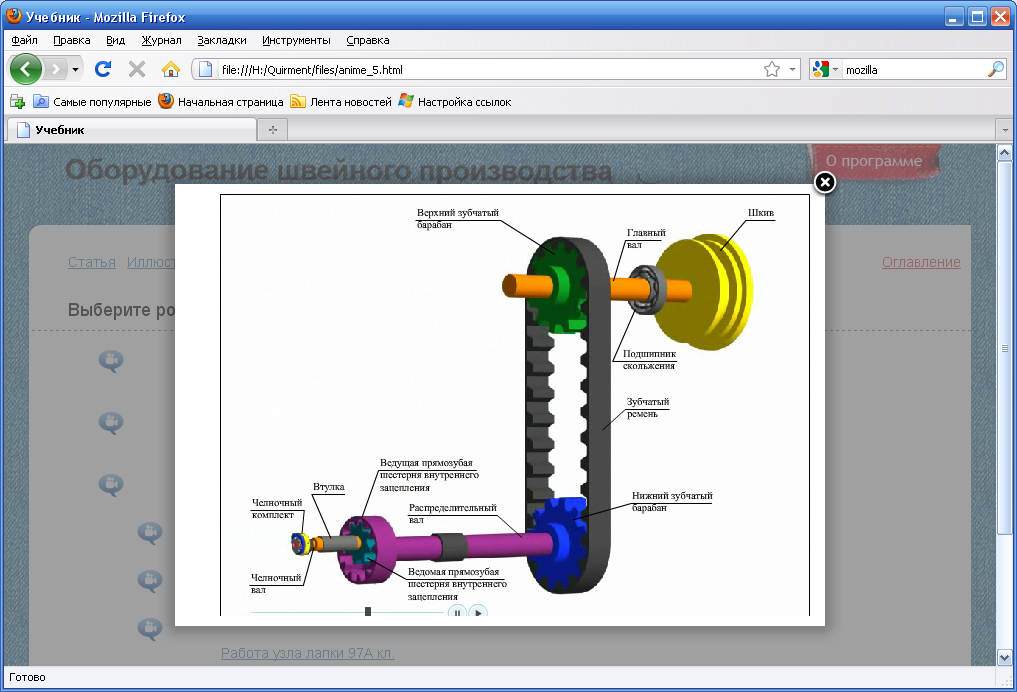Open Начальная страница bookmark
Viewport: 1017px width, 692px height.
pos(221,102)
